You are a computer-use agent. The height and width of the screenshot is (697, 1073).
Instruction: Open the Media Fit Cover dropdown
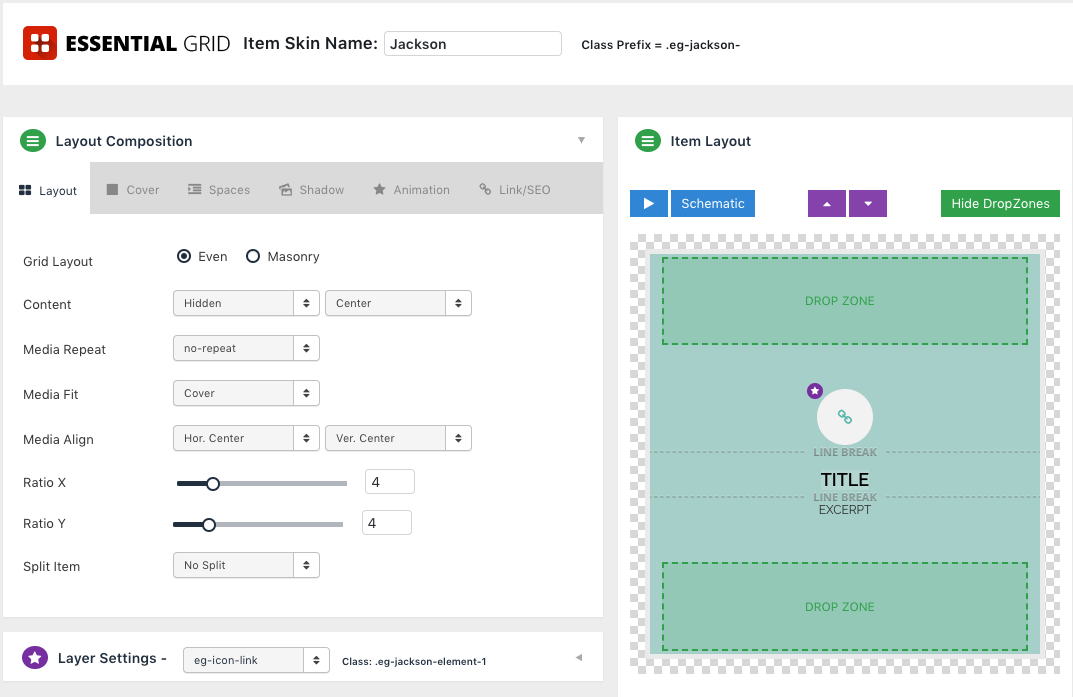(x=246, y=393)
